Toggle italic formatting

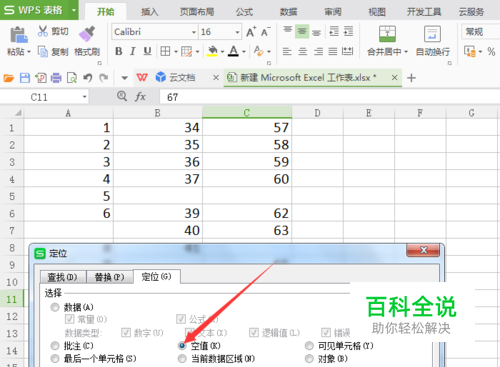(x=133, y=51)
